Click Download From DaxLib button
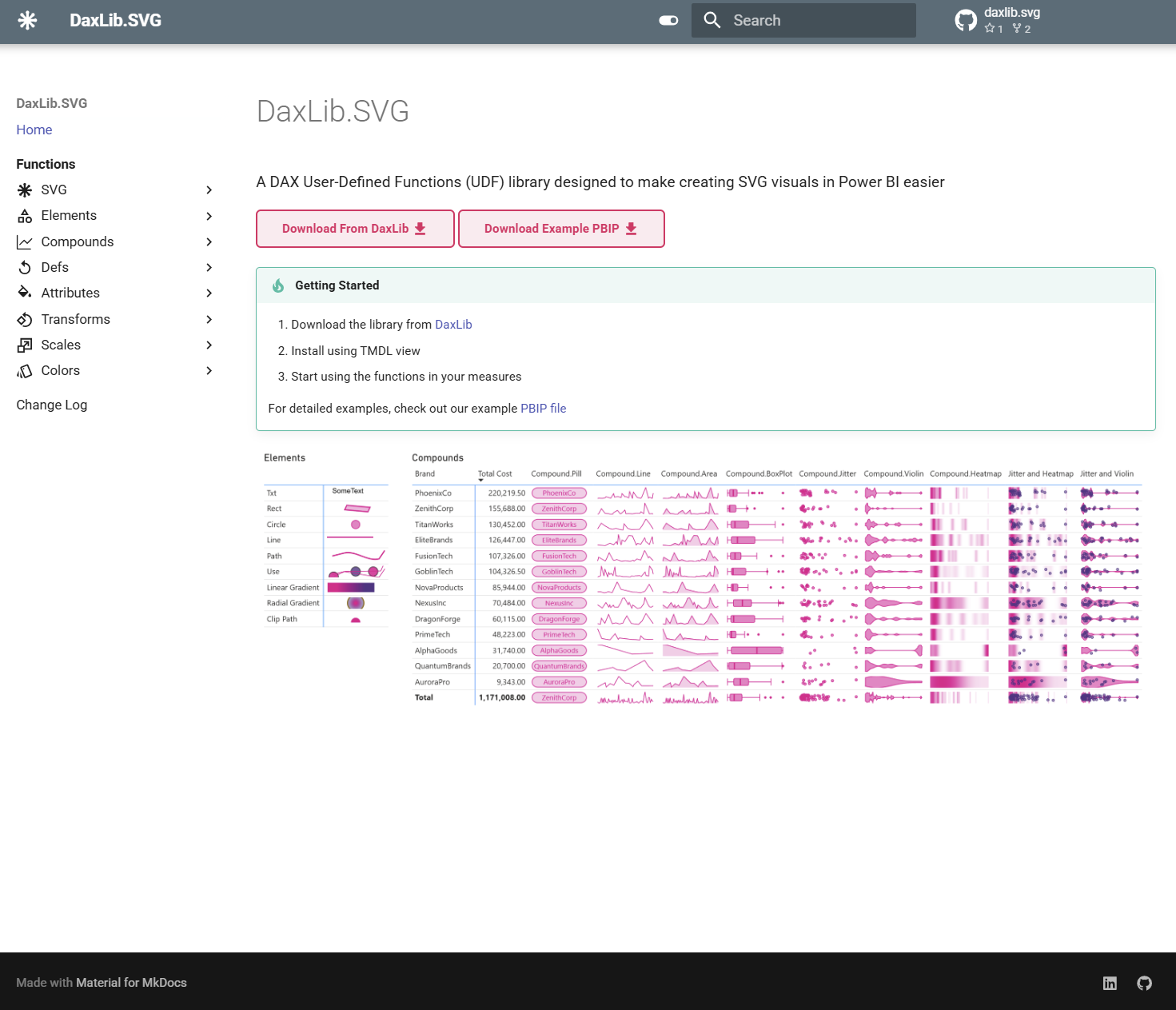Viewport: 1176px width, 1010px height. point(355,229)
